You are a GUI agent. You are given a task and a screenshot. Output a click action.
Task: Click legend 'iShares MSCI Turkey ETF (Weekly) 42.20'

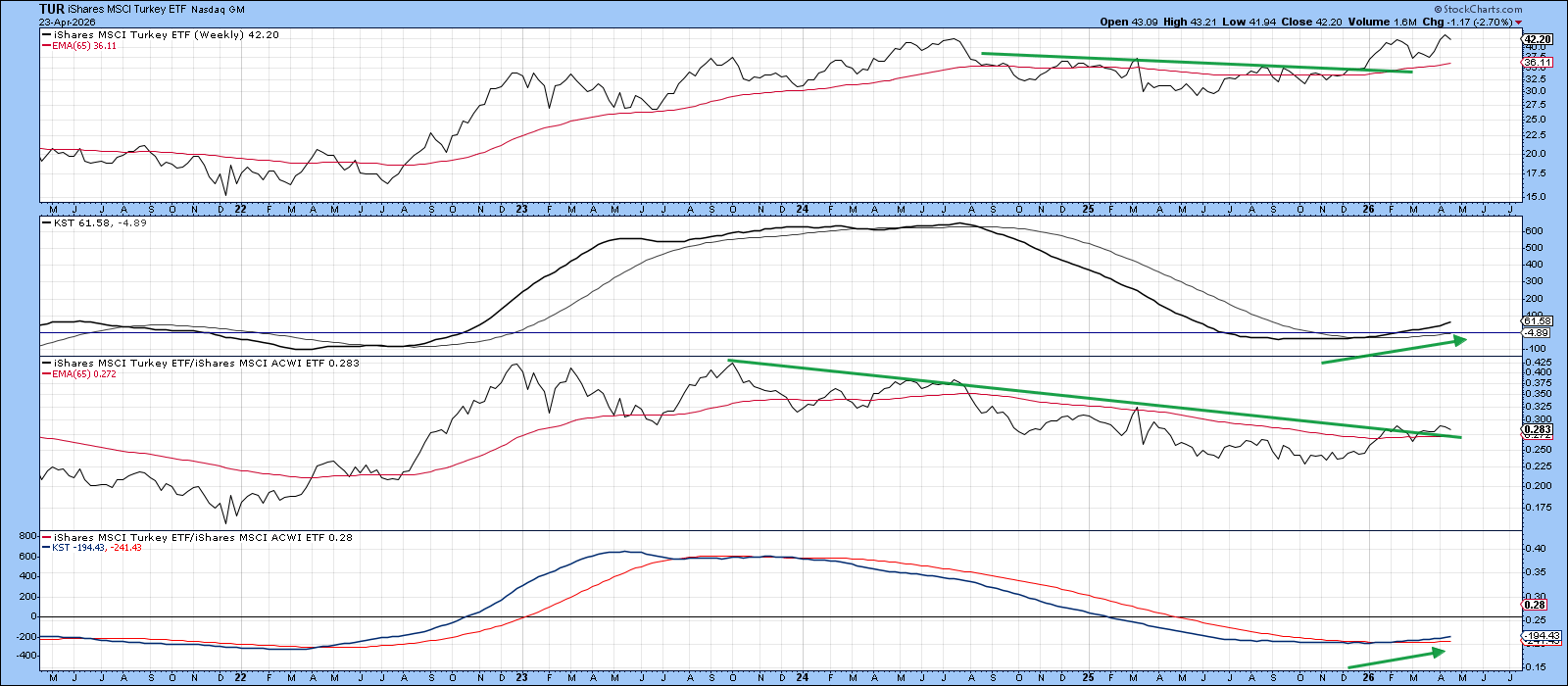167,34
